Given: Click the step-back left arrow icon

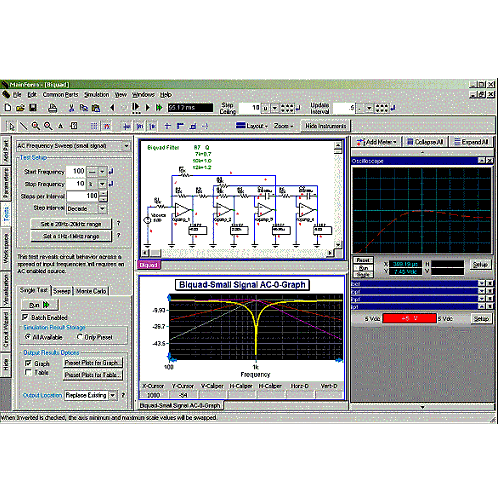Looking at the screenshot, I should click(112, 108).
